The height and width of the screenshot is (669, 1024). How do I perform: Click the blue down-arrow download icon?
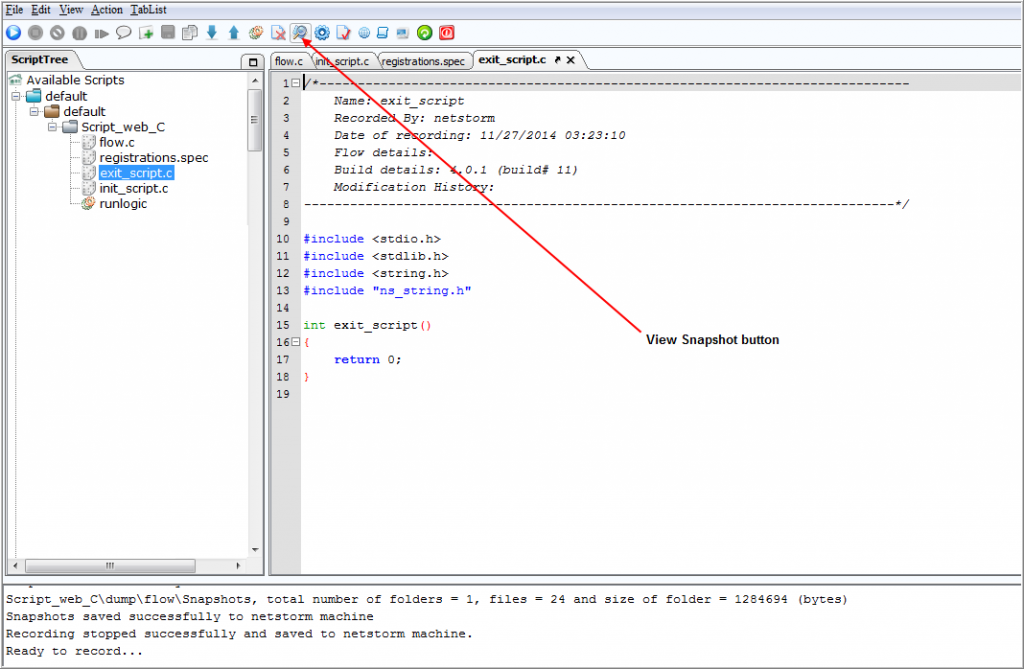(x=212, y=33)
